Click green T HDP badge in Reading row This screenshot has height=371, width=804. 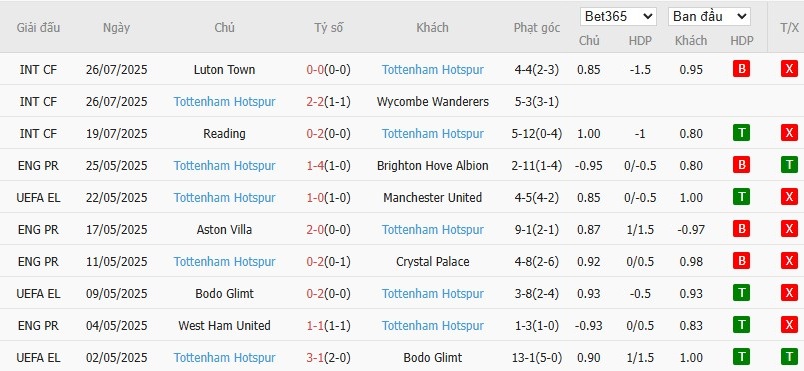pyautogui.click(x=741, y=133)
